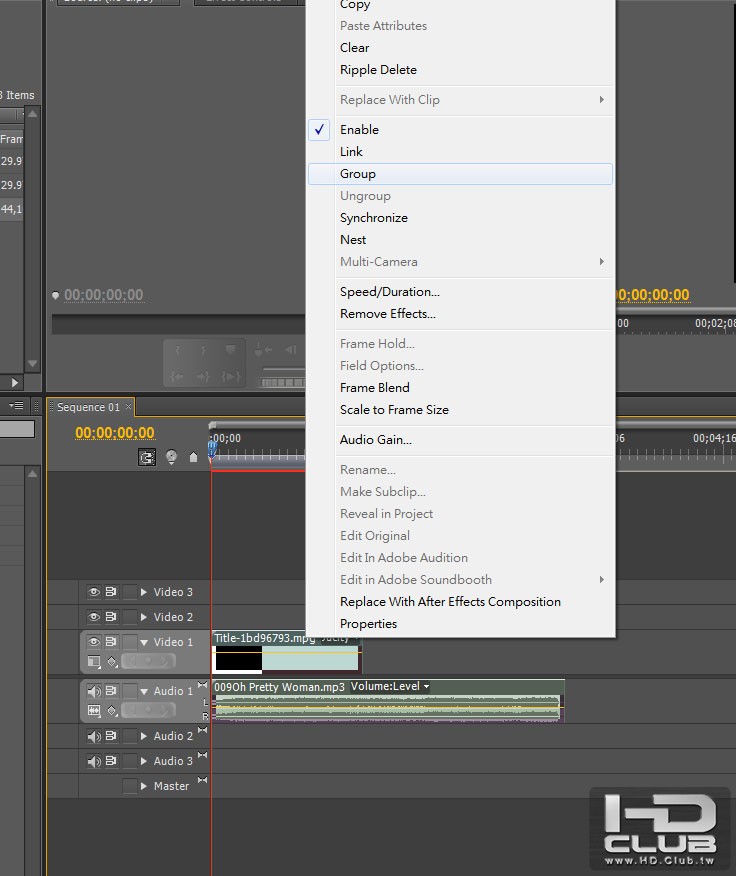The height and width of the screenshot is (876, 736).
Task: Open Volume:Level dropdown on the audio clip
Action: pyautogui.click(x=426, y=687)
